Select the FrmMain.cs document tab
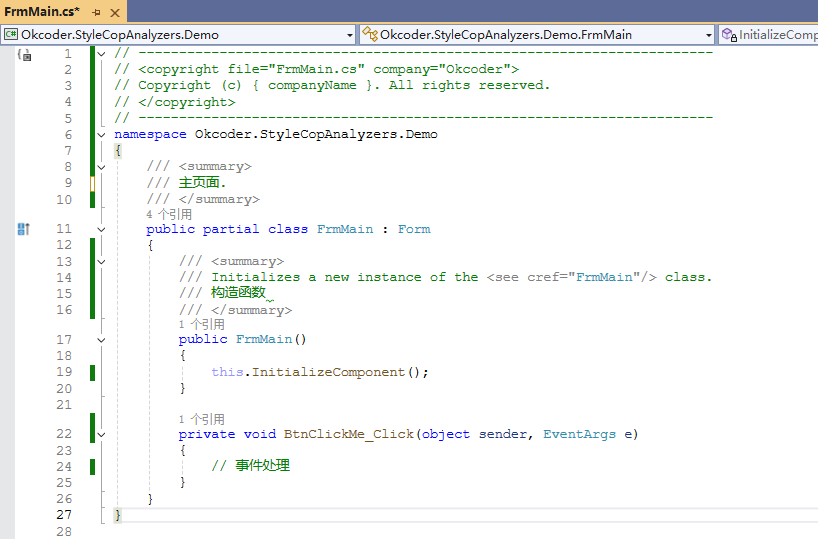This screenshot has width=818, height=539. point(42,12)
